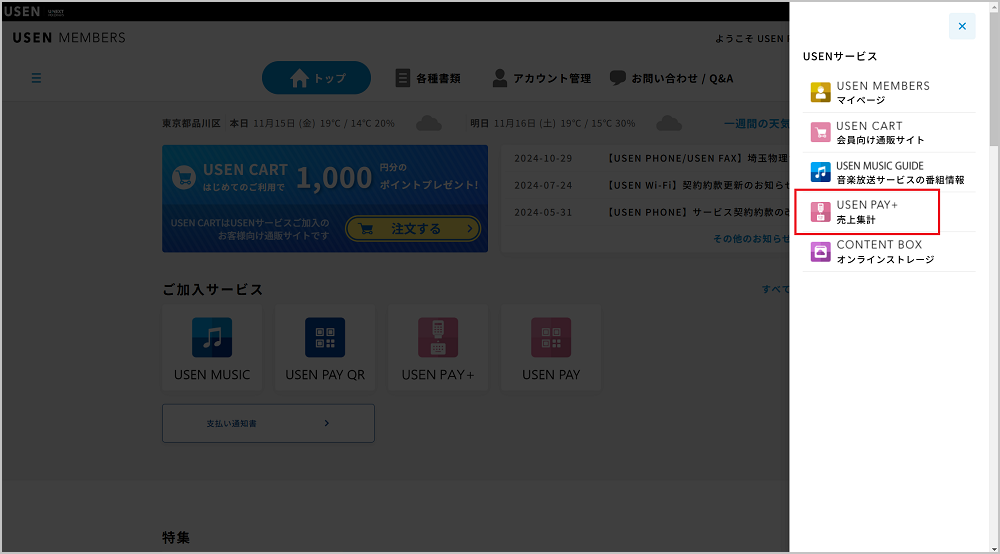Select USEN PAY+ sales summary entry
Viewport: 1000px width, 554px height.
click(x=867, y=211)
